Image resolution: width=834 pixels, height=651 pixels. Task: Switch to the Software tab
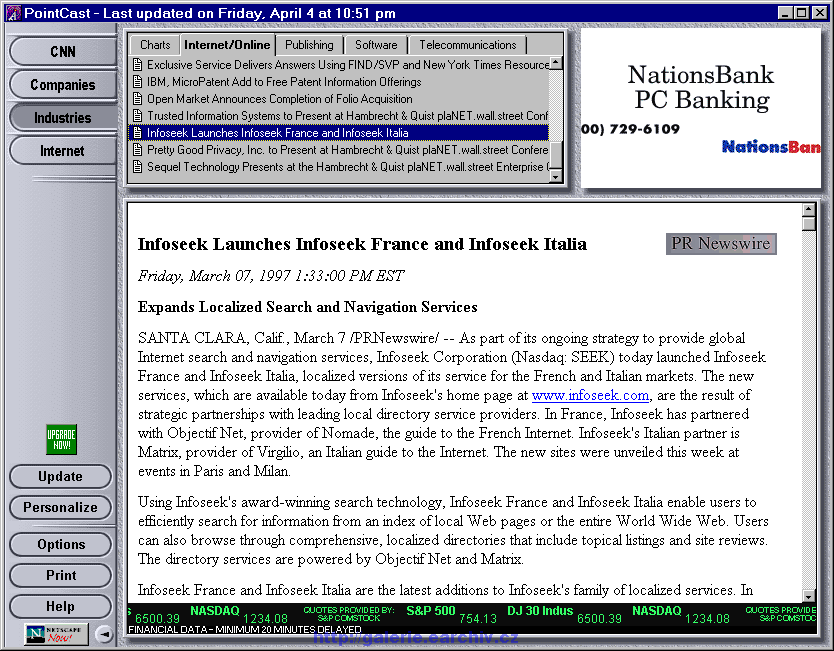pyautogui.click(x=376, y=45)
